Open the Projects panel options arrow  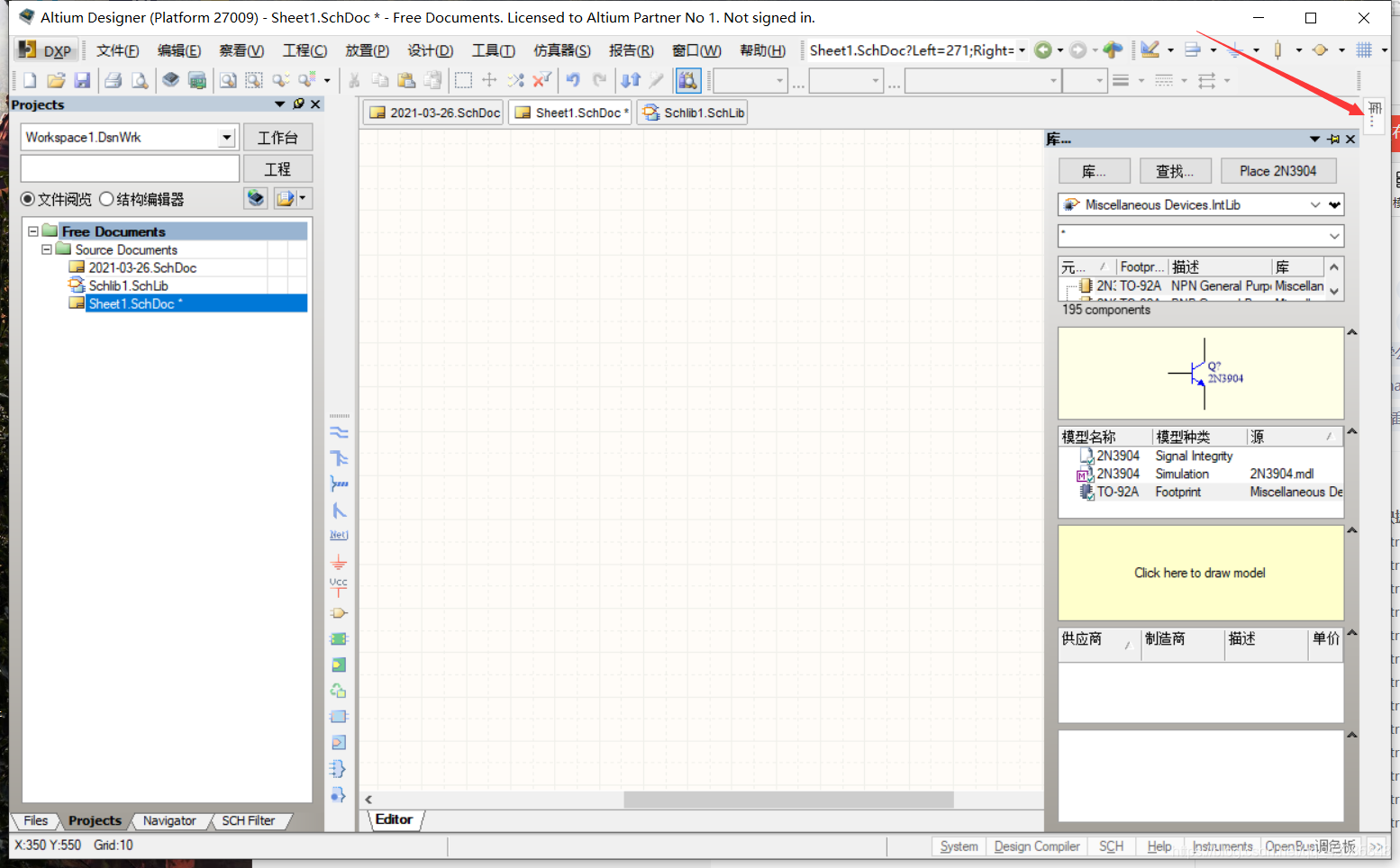tap(280, 104)
